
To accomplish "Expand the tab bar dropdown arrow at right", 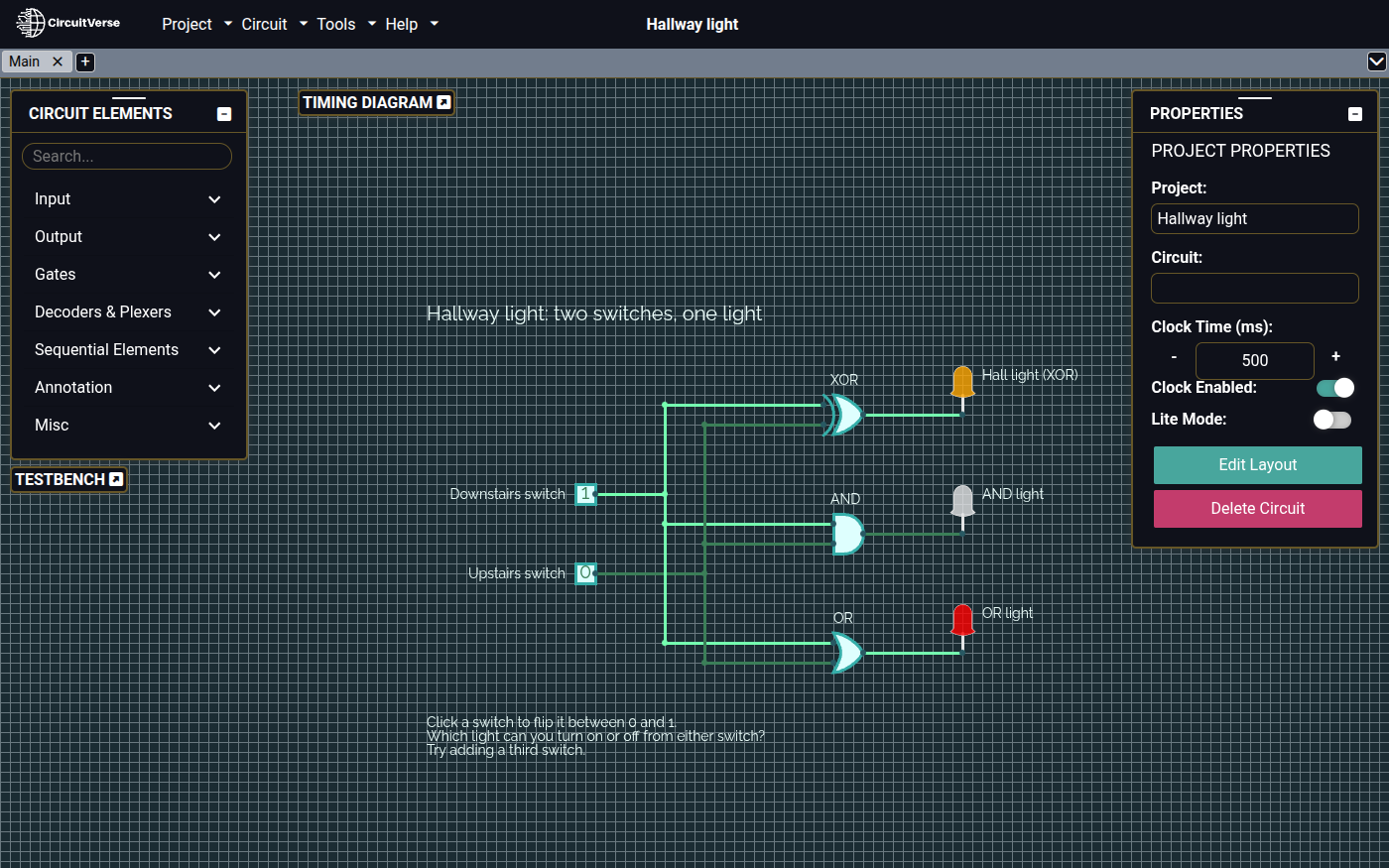I will click(x=1377, y=62).
